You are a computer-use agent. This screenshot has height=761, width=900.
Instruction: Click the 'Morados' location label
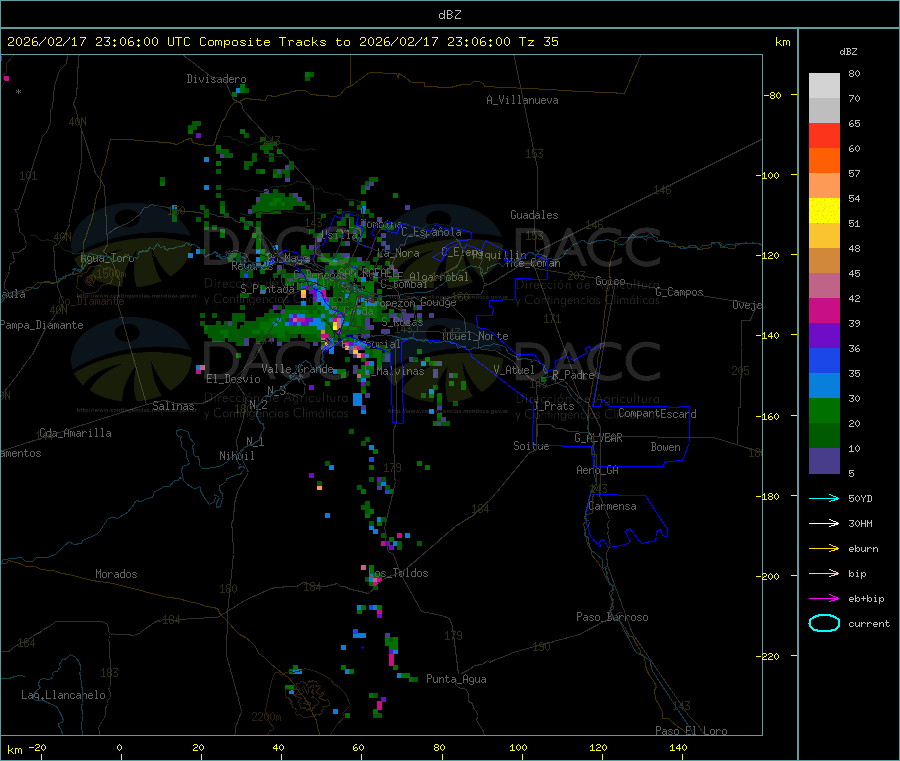point(116,574)
